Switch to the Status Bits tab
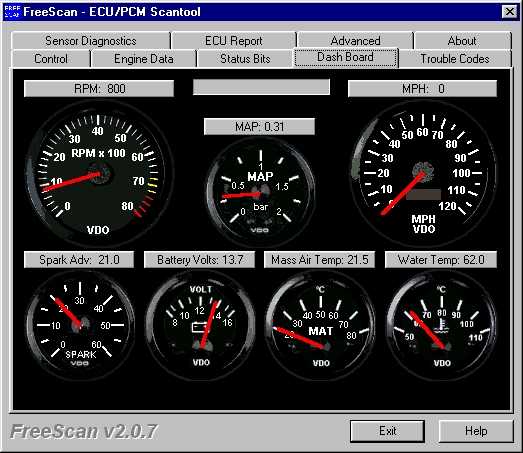The height and width of the screenshot is (453, 523). coord(245,59)
